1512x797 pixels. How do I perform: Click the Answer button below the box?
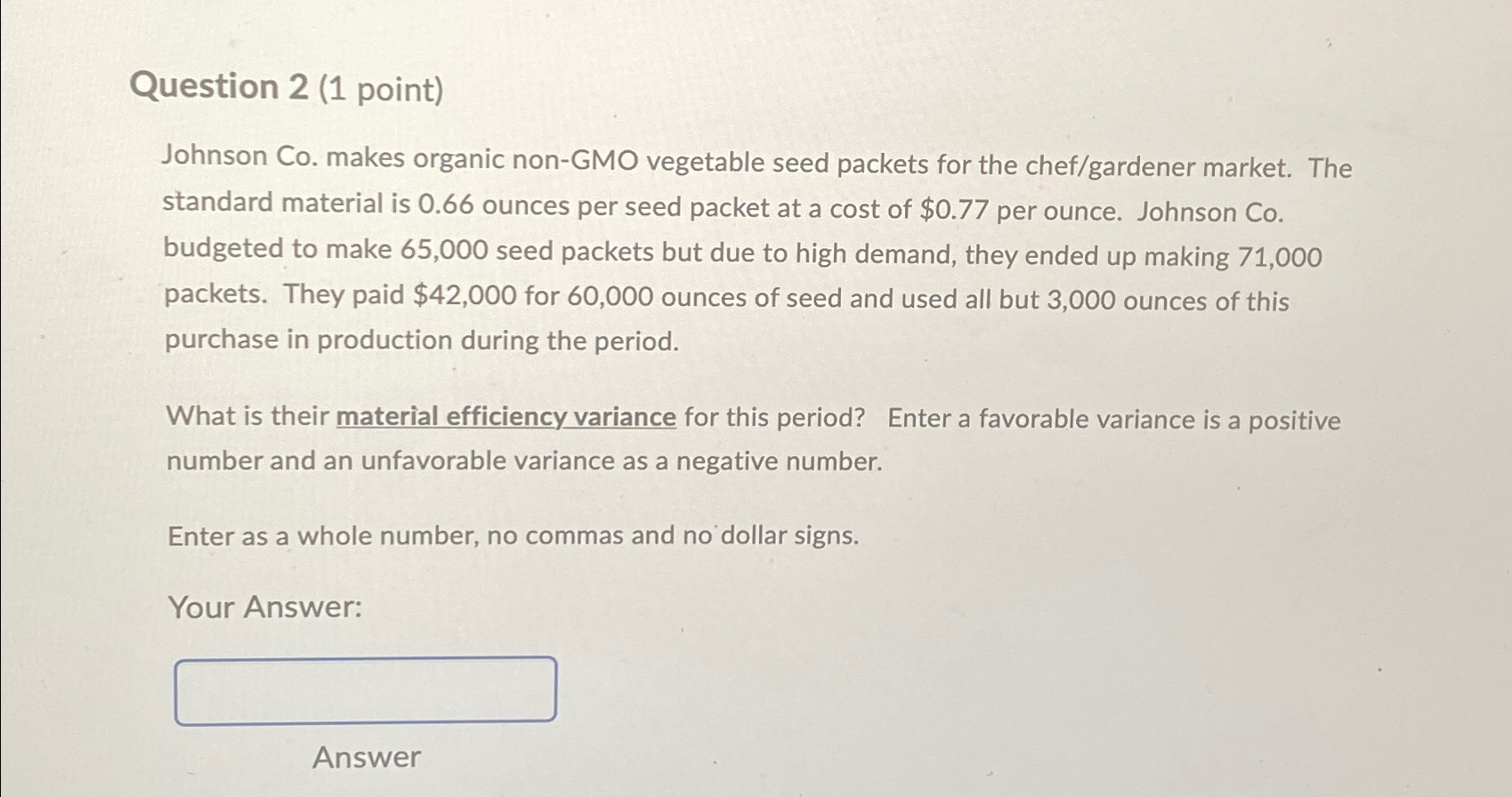click(367, 757)
